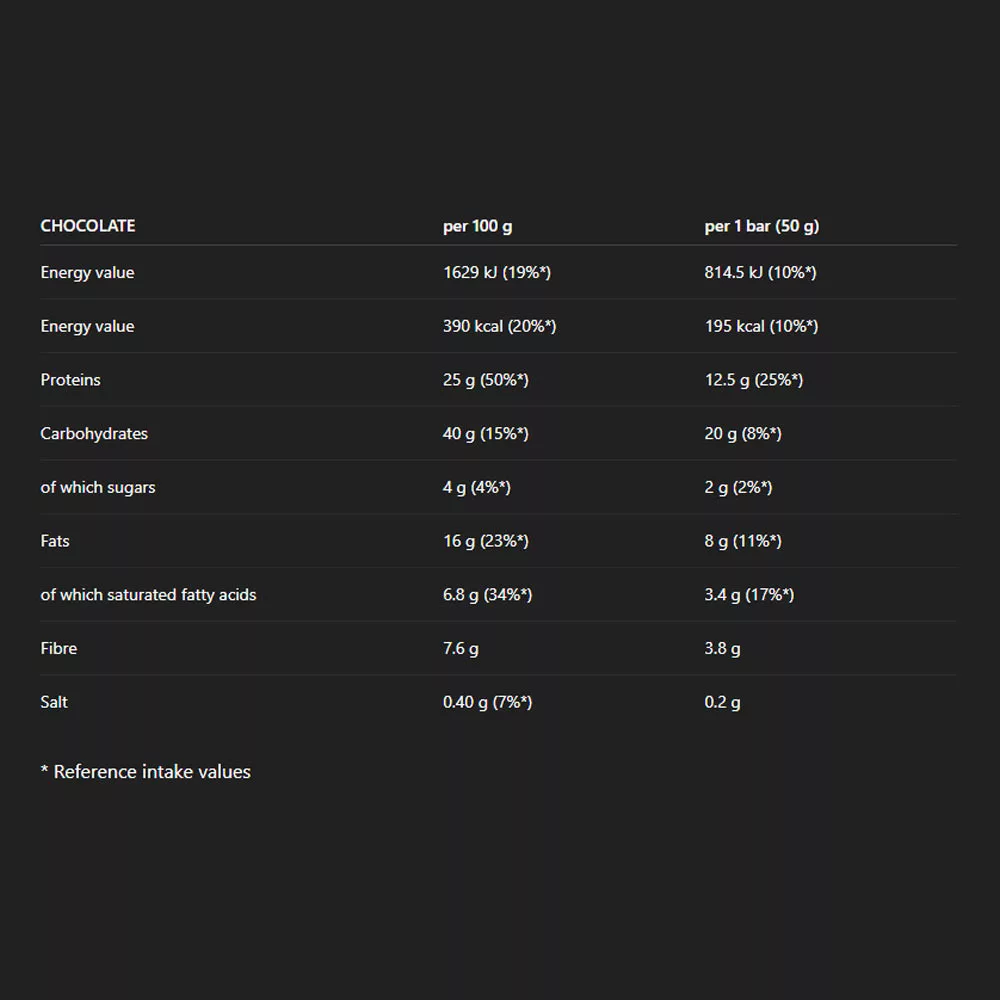Select the 195 kcal per bar value
Screen dimensions: 1000x1000
760,327
